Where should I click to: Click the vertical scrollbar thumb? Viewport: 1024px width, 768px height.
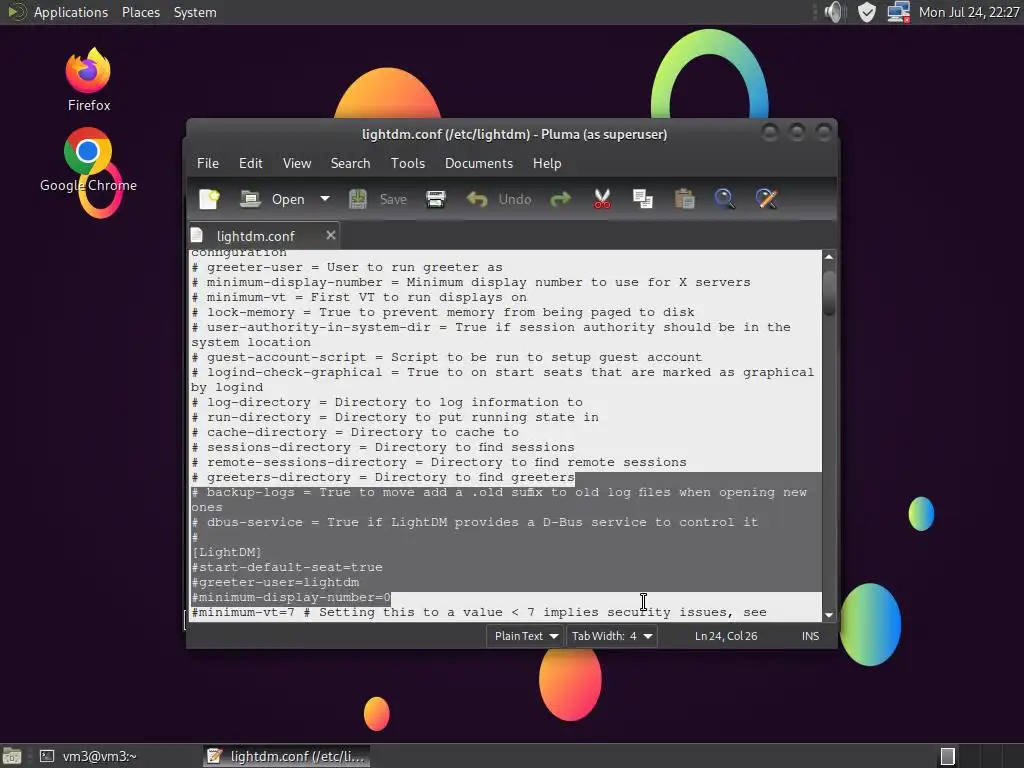pos(829,293)
